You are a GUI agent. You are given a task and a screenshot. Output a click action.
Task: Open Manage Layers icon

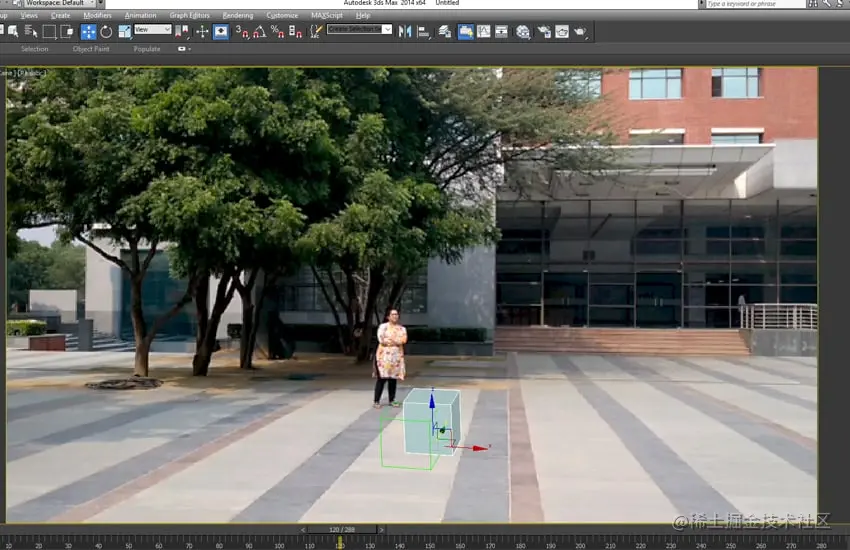click(x=445, y=31)
